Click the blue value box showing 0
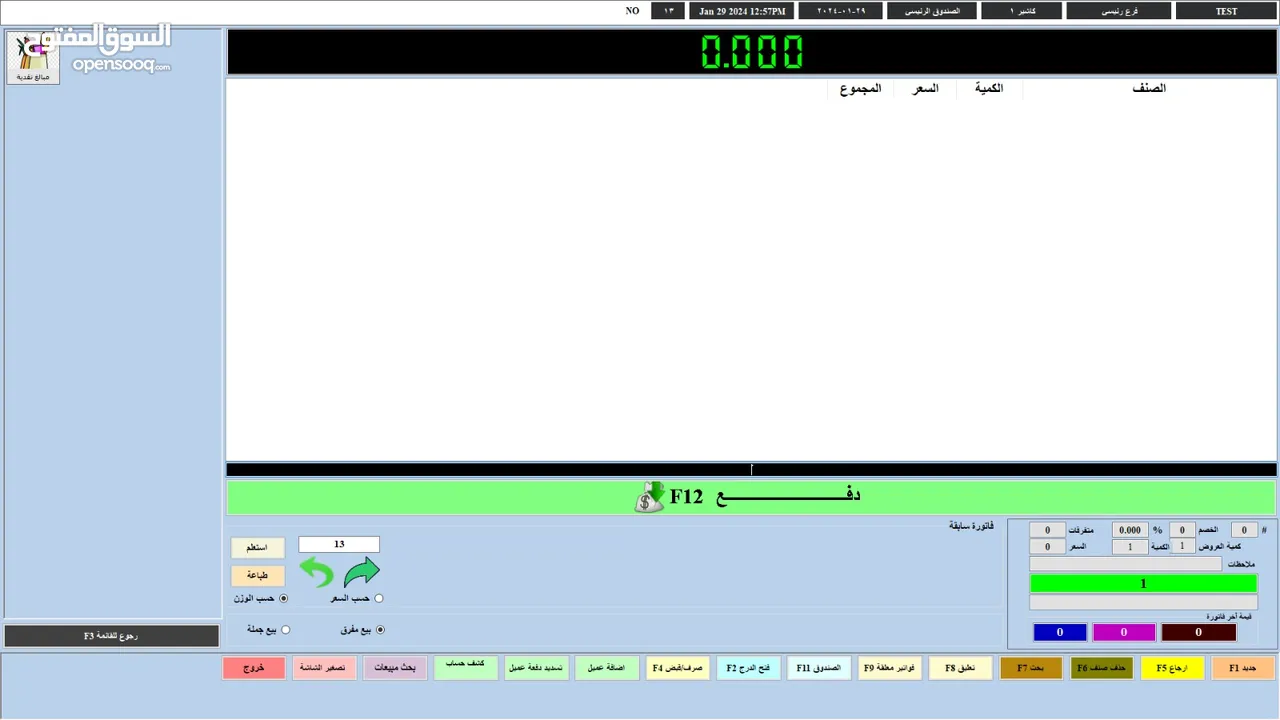The width and height of the screenshot is (1280, 720). click(x=1060, y=632)
